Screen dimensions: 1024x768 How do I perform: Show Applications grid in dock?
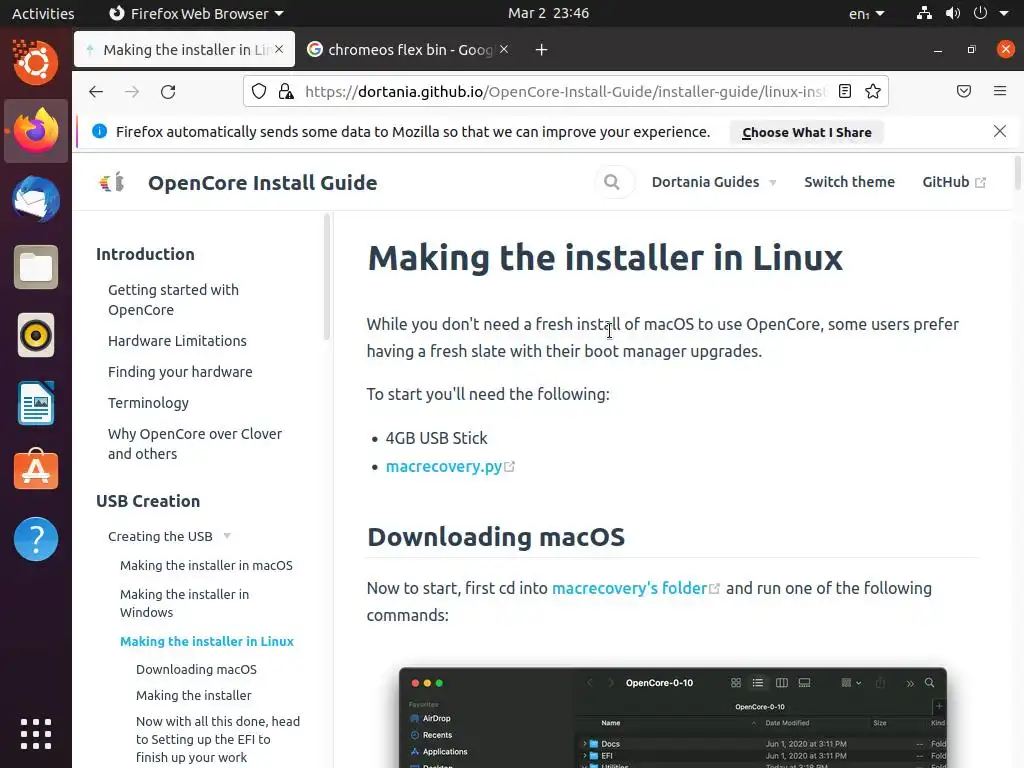[x=36, y=734]
